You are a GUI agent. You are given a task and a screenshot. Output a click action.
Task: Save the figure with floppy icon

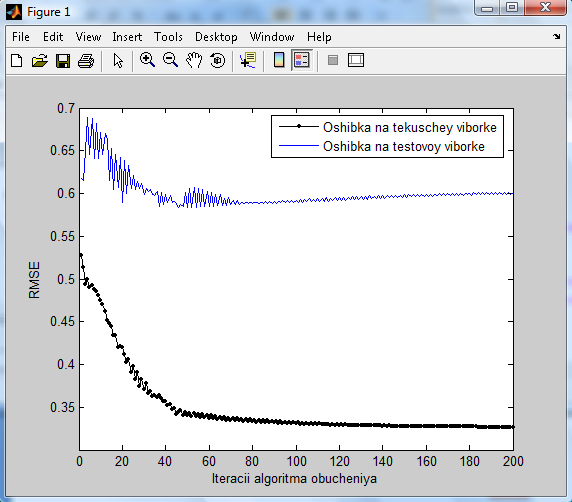(x=63, y=61)
